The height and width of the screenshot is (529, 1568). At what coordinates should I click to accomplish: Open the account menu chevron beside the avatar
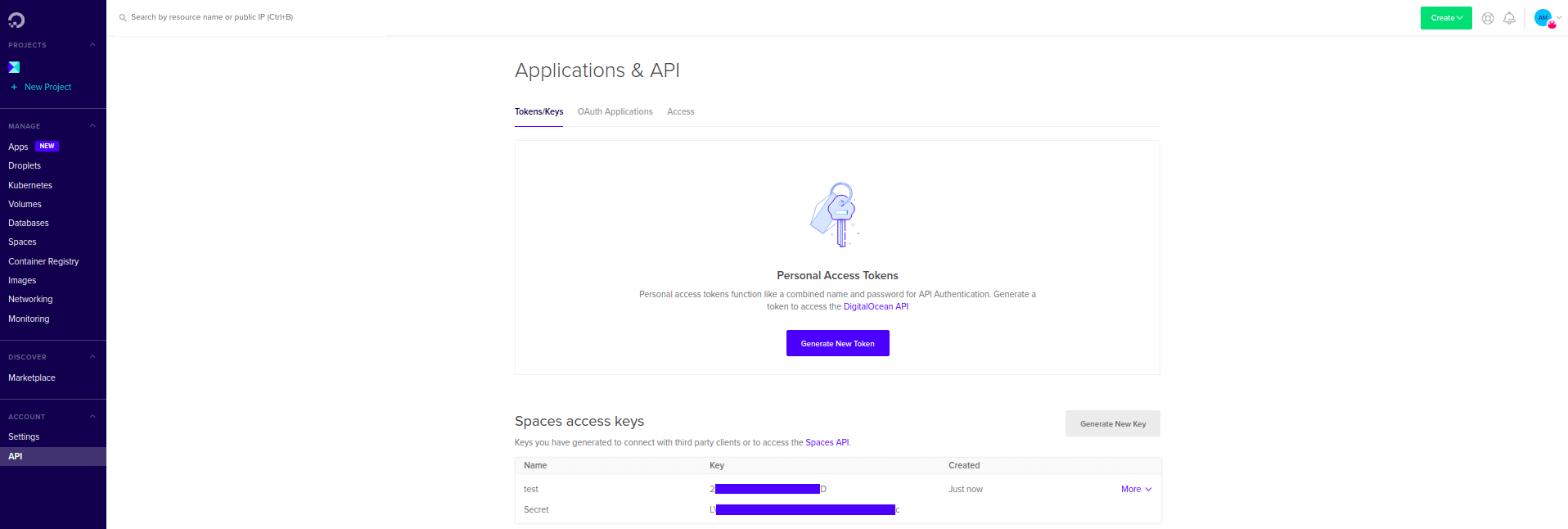pos(1559,17)
